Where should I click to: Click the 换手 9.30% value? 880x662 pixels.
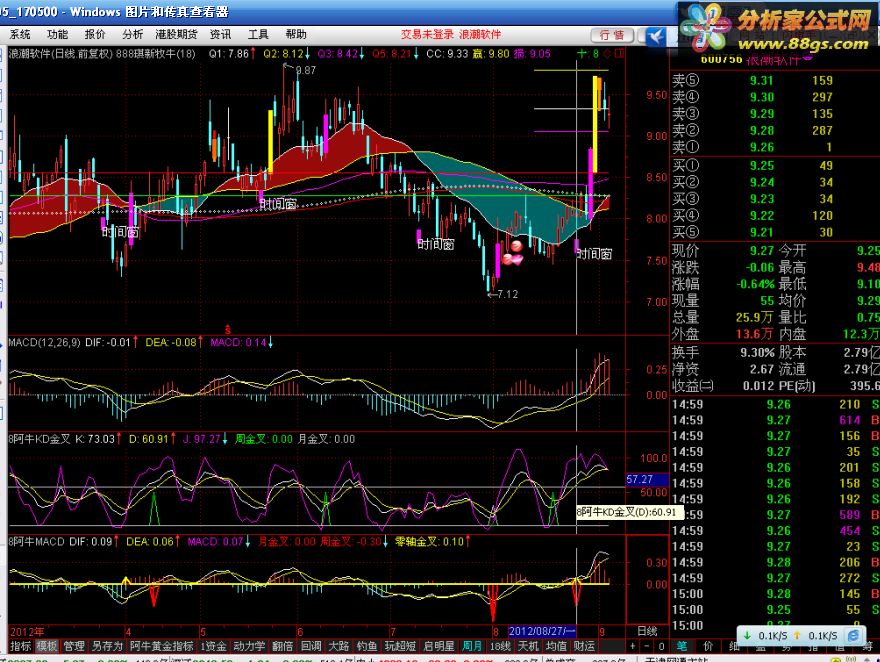(x=757, y=352)
